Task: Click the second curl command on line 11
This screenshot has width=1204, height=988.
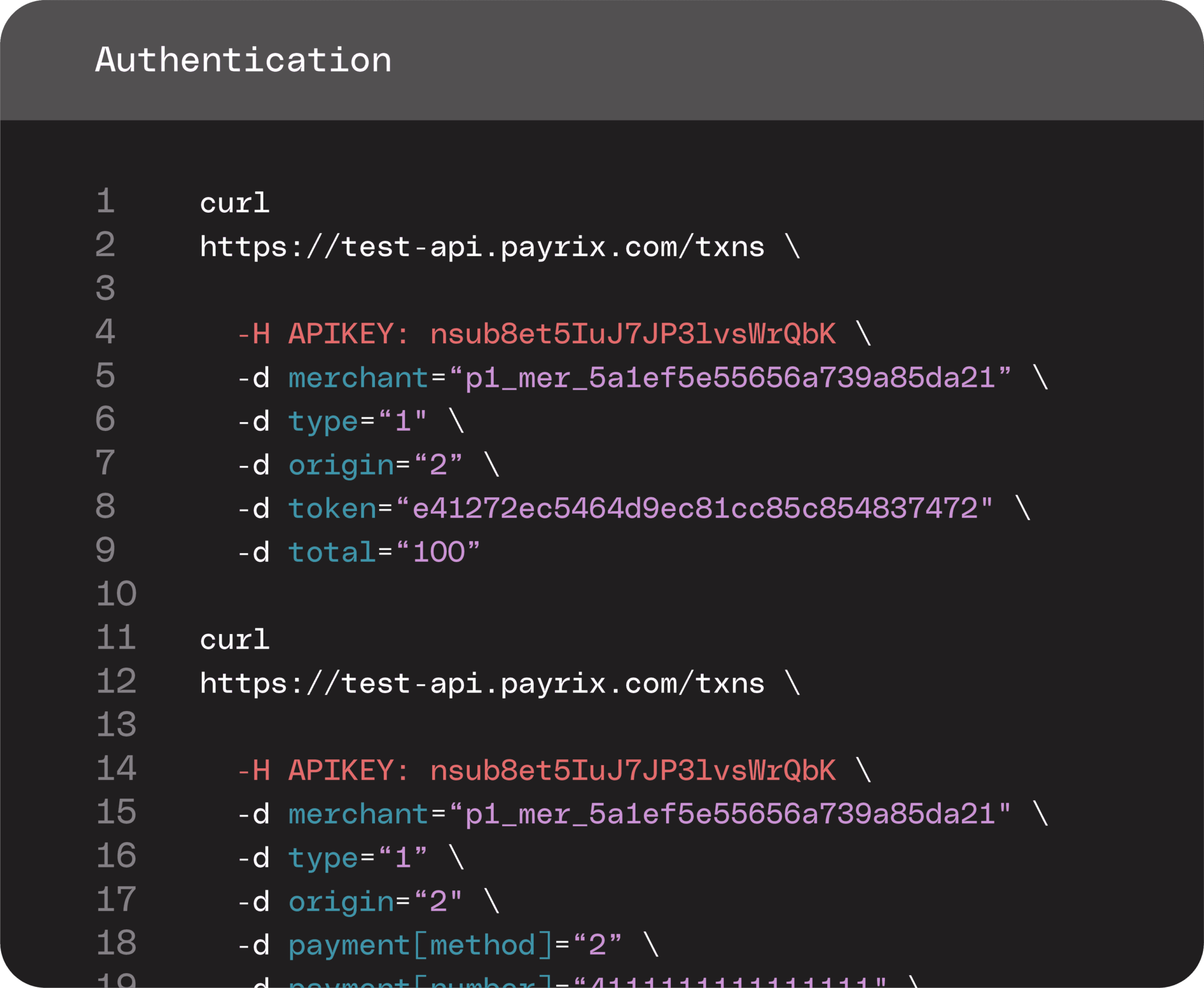Action: 235,639
